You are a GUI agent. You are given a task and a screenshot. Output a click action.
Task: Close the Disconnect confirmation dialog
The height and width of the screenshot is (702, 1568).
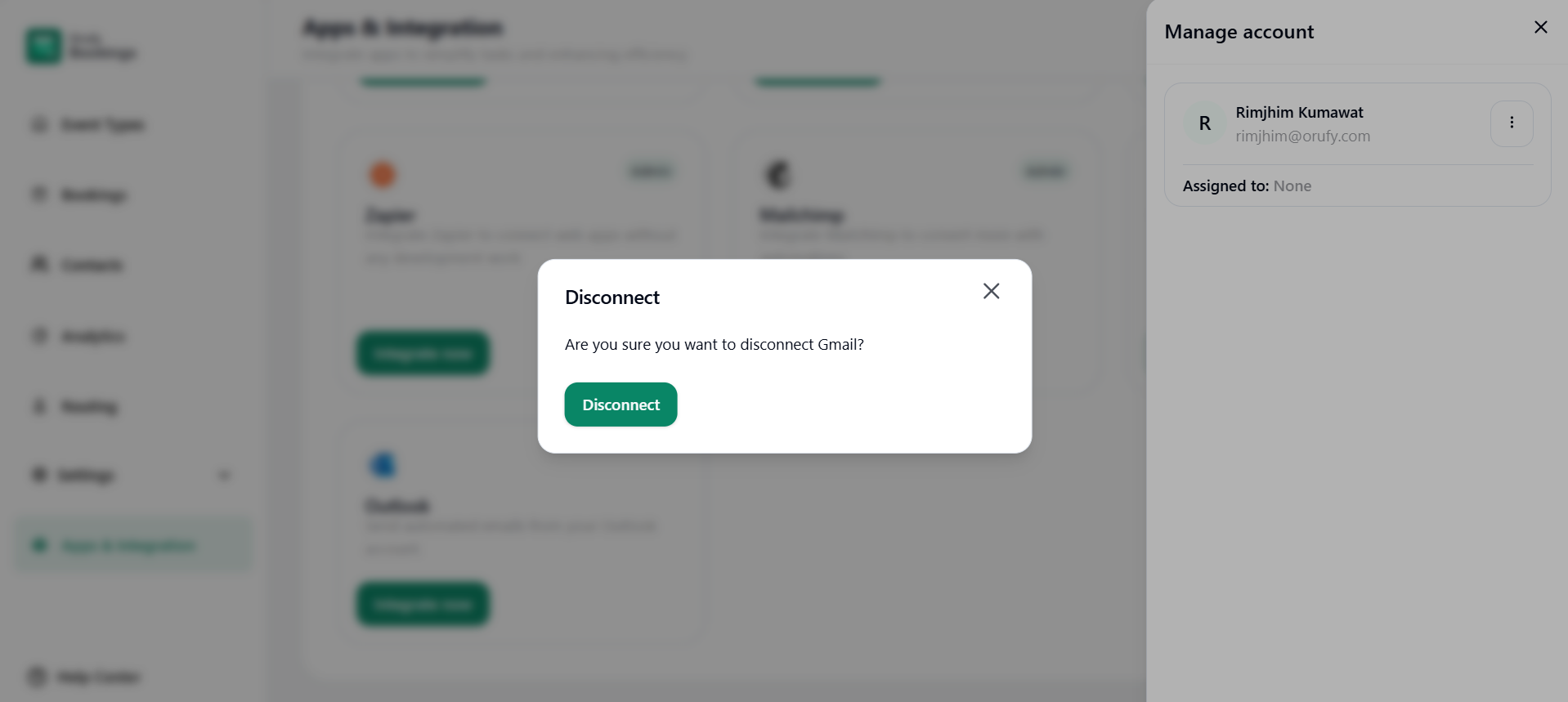tap(991, 291)
